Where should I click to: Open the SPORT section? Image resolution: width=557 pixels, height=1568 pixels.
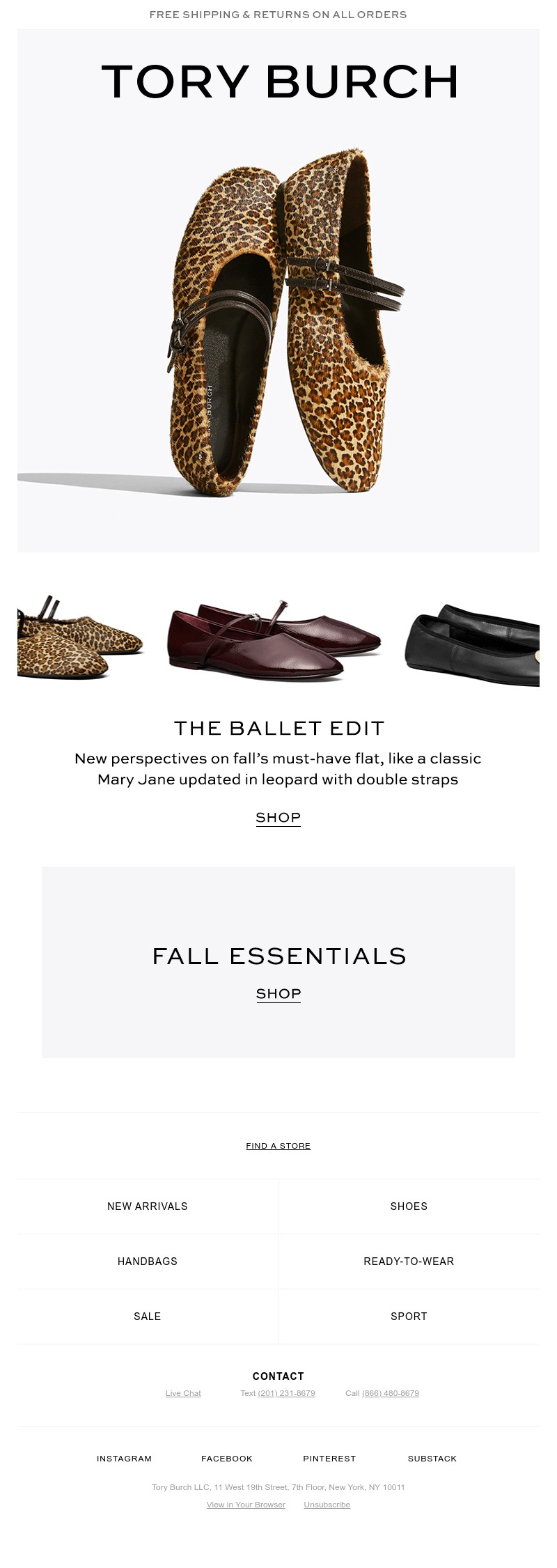click(x=409, y=1317)
